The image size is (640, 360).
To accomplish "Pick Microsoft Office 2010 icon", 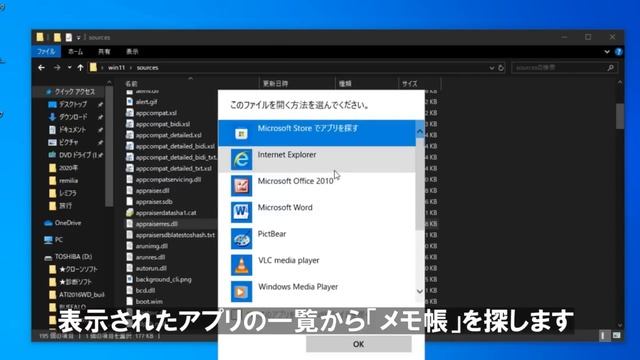I will [241, 186].
